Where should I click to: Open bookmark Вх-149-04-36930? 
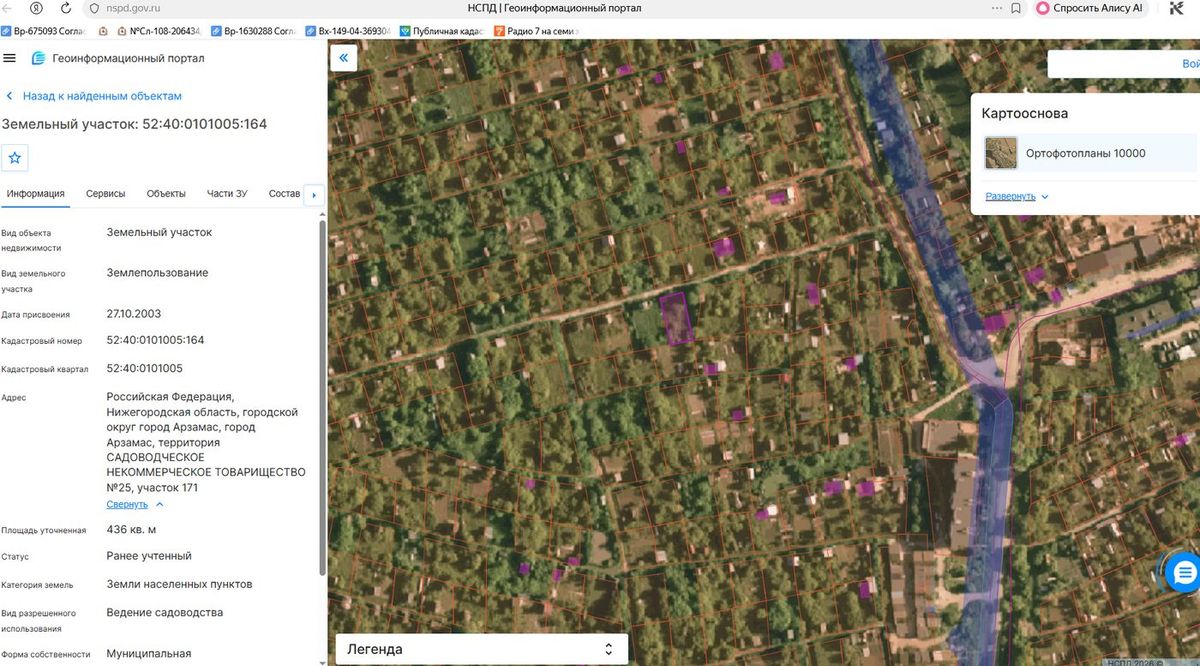[349, 31]
